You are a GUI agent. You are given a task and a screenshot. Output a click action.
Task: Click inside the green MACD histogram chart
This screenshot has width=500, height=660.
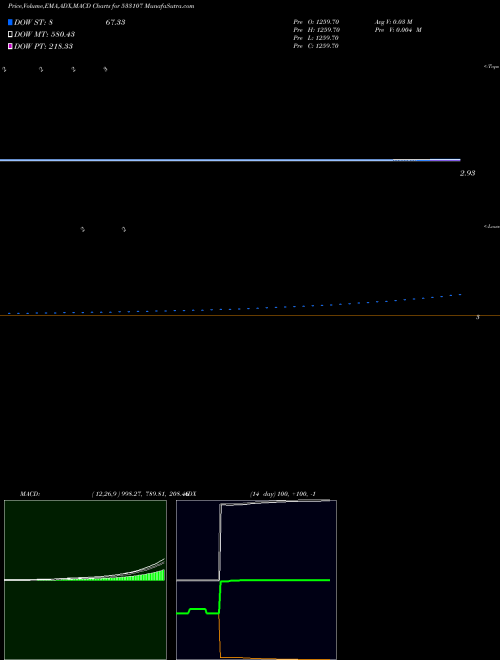coord(85,580)
